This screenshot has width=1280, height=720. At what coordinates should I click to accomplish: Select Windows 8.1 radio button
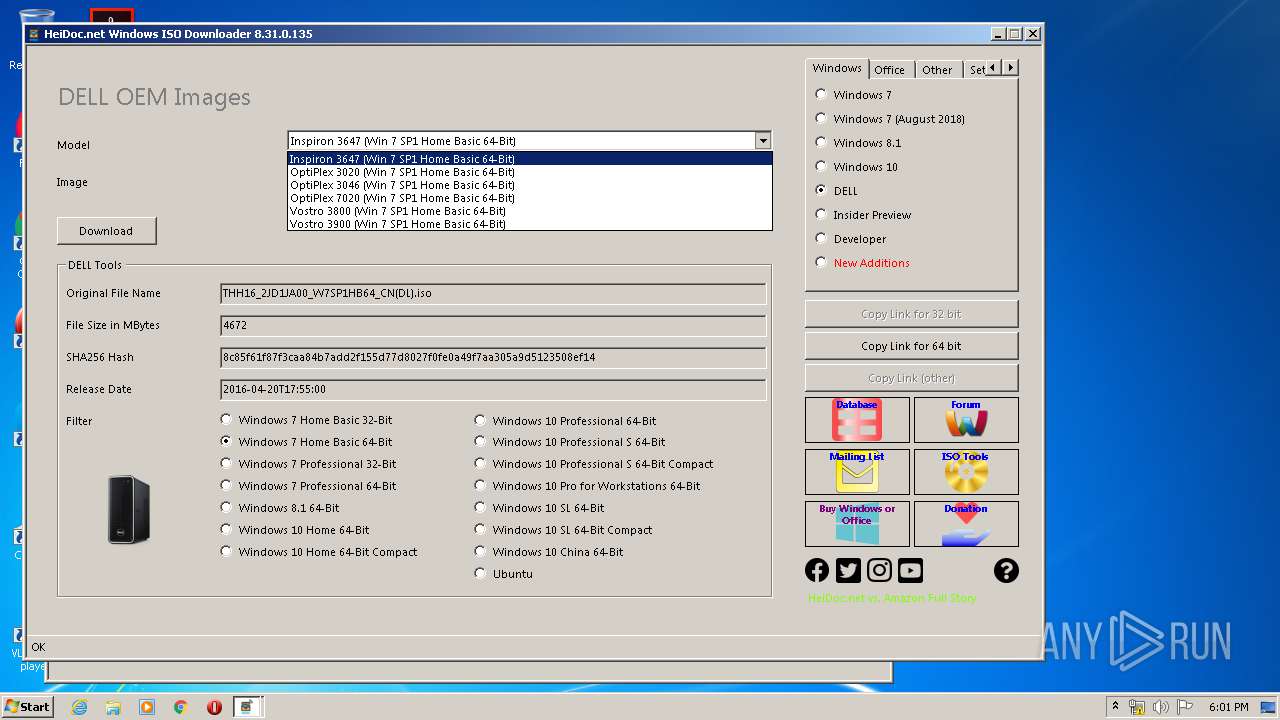tap(821, 143)
